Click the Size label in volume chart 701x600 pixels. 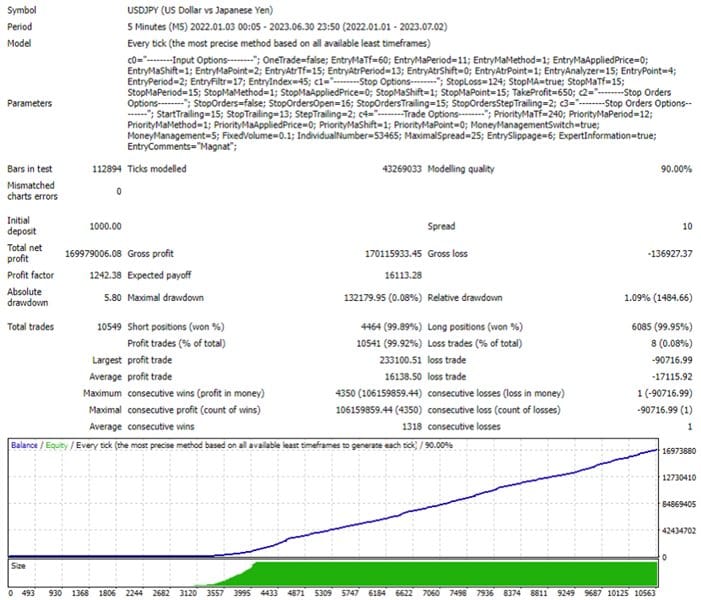click(18, 566)
